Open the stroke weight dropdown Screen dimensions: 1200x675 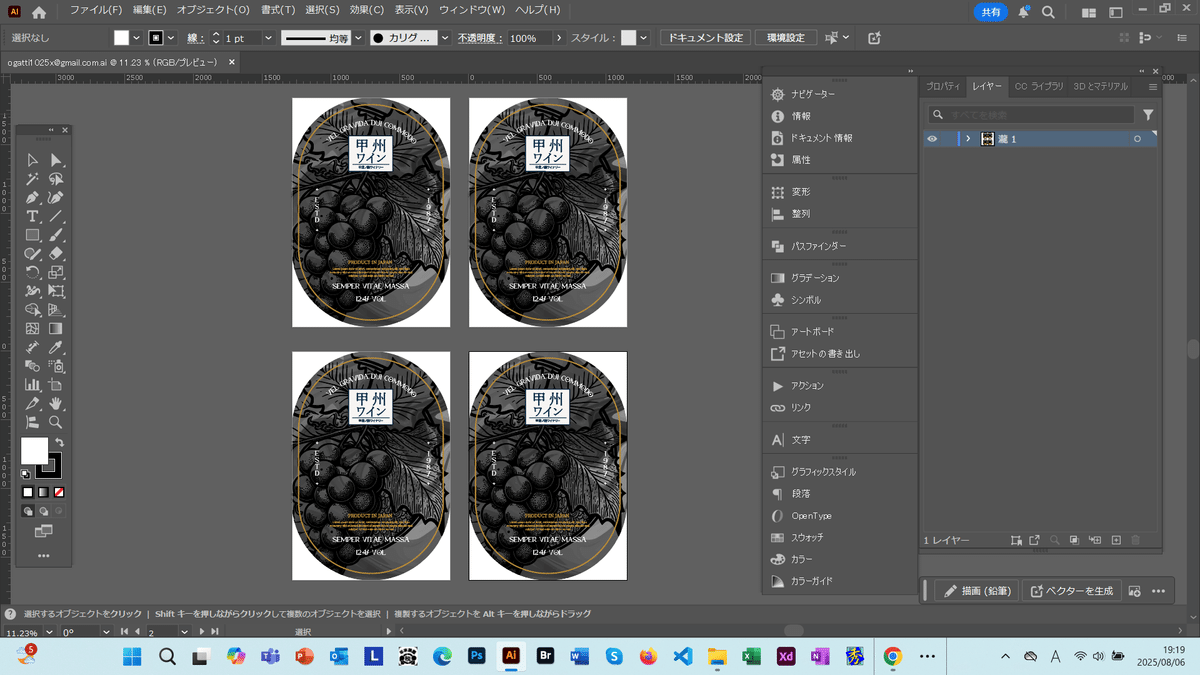[268, 37]
